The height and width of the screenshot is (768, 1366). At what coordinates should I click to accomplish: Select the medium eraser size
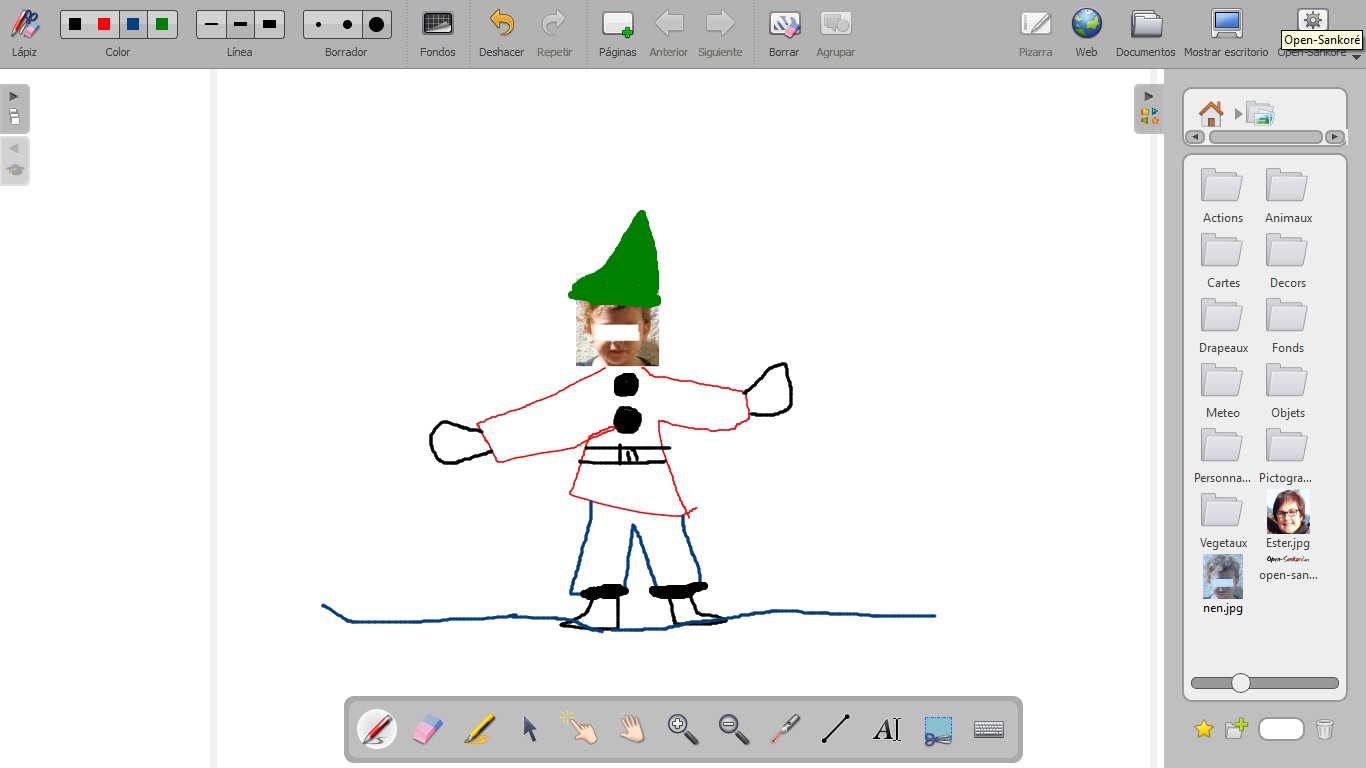click(347, 24)
